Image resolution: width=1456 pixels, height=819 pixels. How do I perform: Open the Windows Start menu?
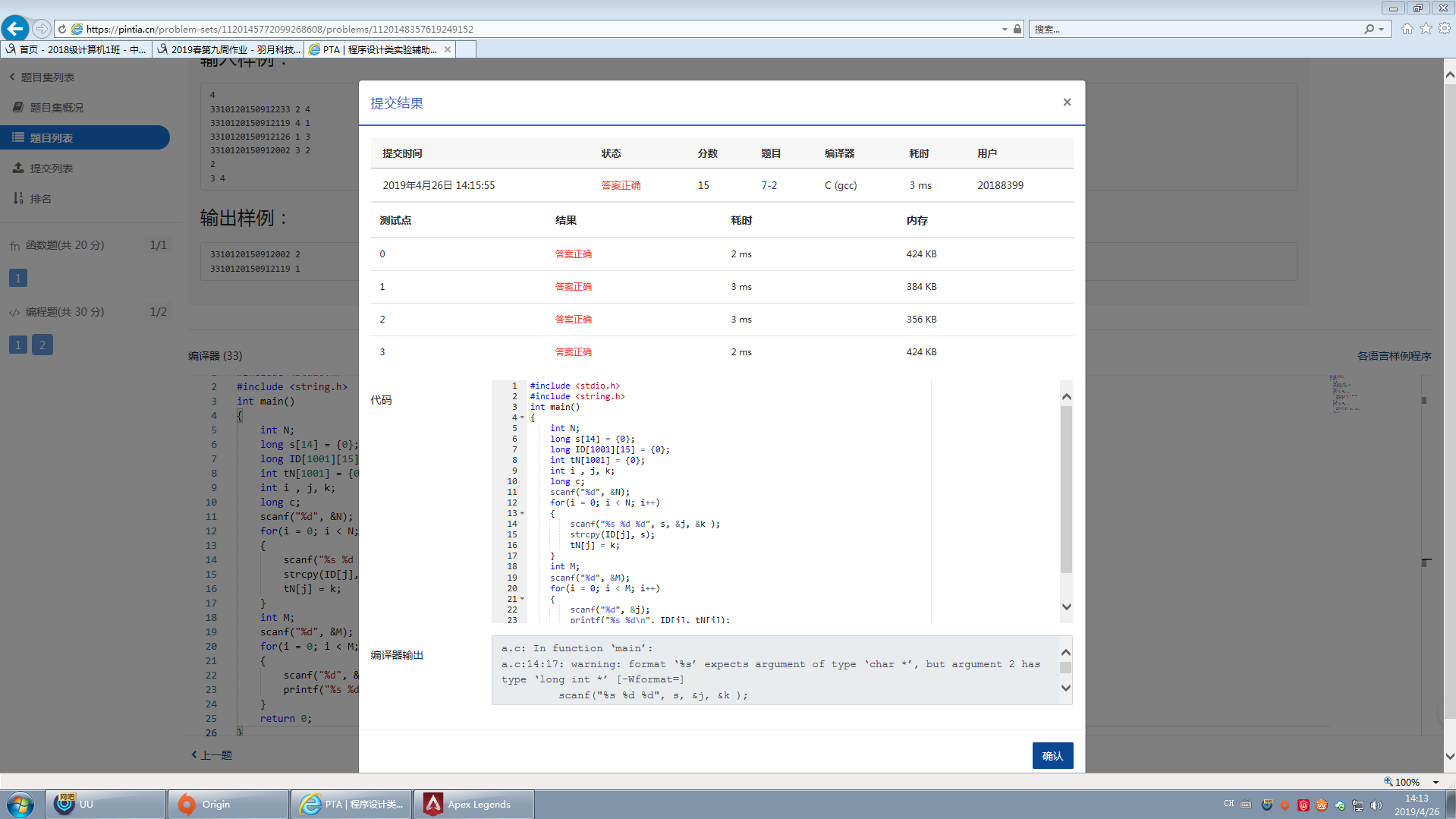[x=20, y=804]
